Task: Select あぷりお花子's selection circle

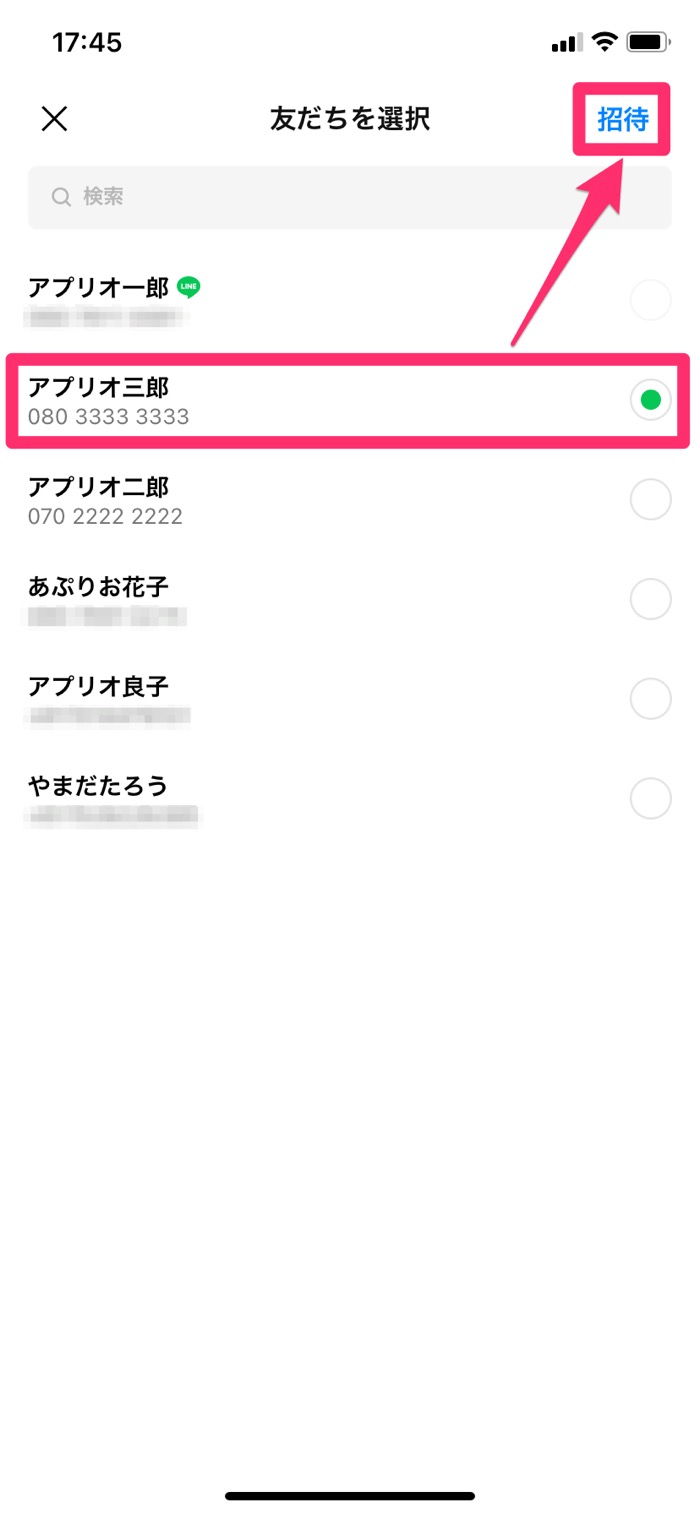Action: 651,598
